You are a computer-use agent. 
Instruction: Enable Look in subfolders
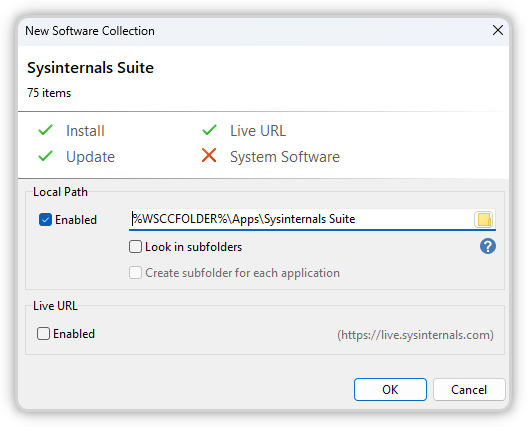pos(135,246)
